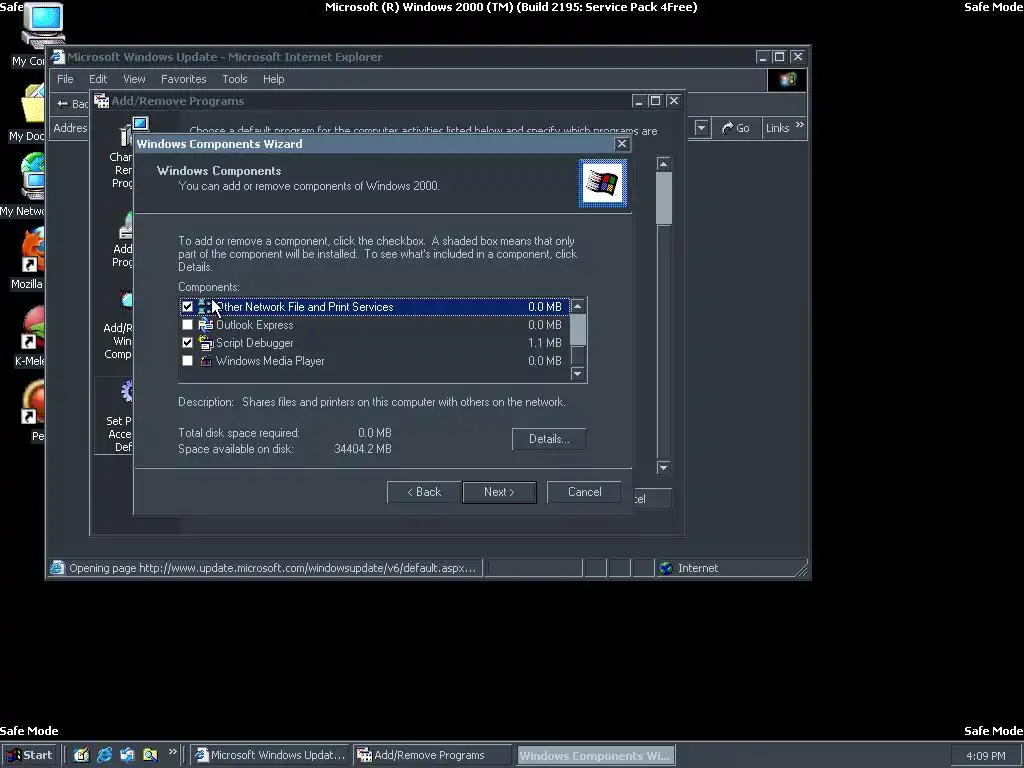Click Add/Remove Windows Components sidebar icon
The image size is (1024, 768).
coord(127,300)
